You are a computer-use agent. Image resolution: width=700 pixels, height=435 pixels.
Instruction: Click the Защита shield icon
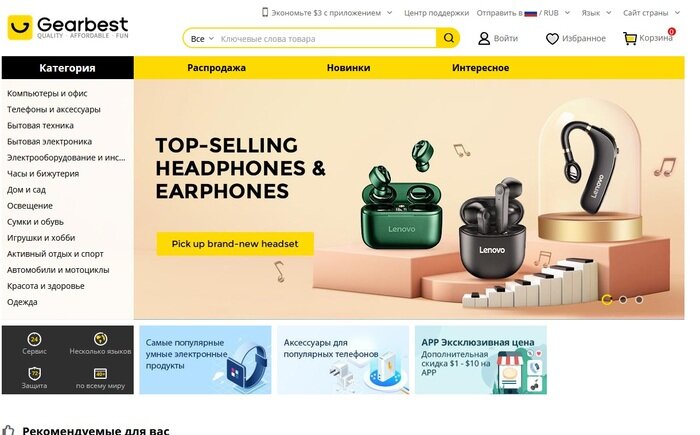point(34,373)
